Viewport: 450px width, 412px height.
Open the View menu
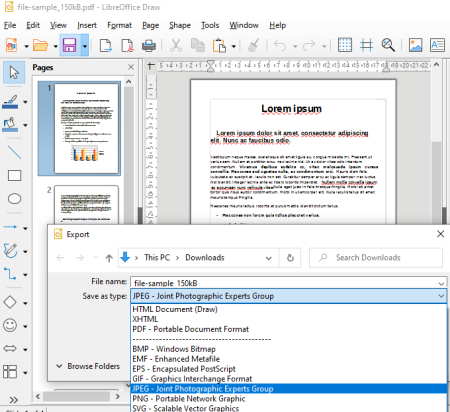tap(58, 25)
